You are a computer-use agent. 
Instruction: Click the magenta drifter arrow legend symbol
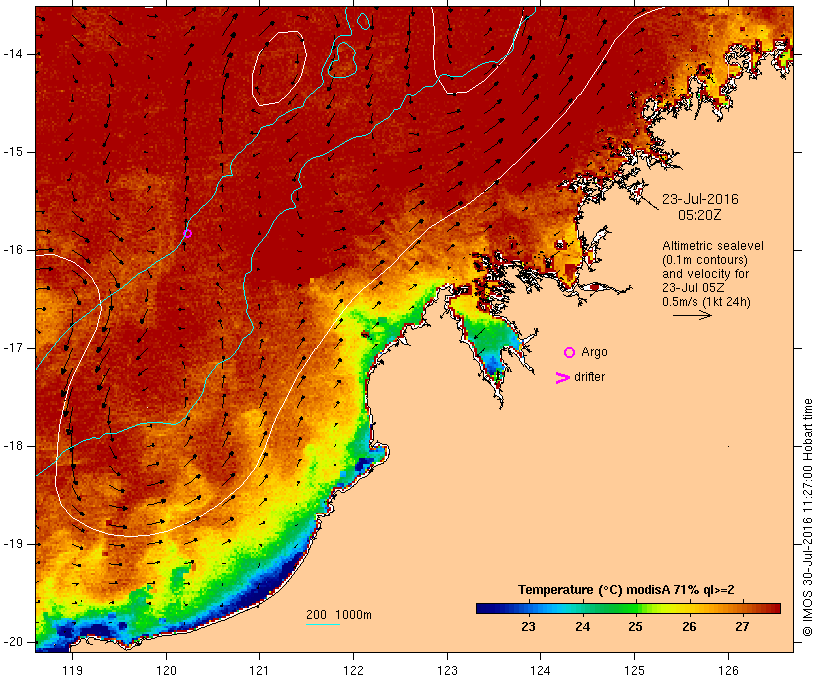(563, 378)
